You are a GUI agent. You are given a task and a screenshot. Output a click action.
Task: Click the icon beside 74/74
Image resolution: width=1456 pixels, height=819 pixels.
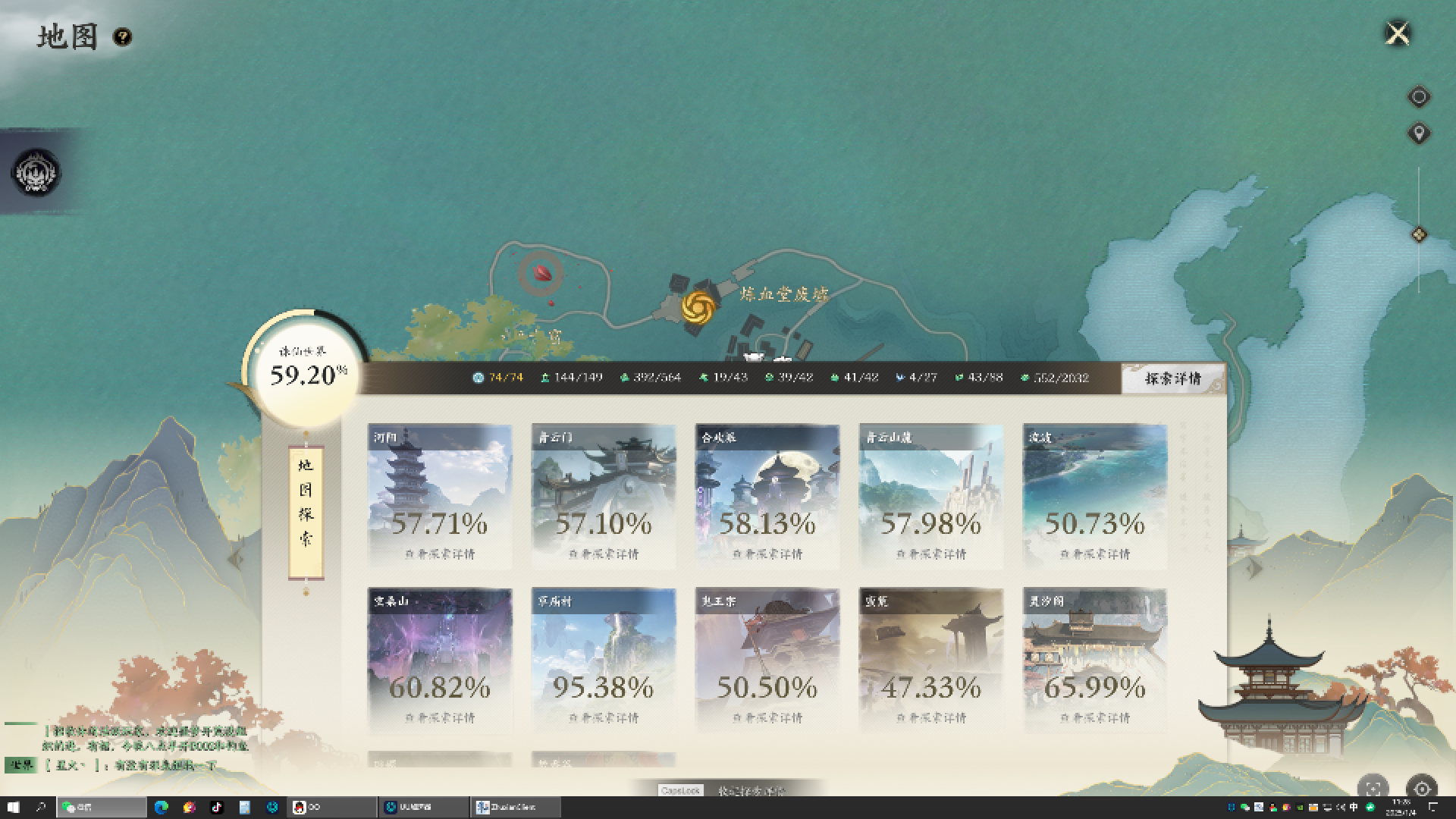click(x=478, y=378)
